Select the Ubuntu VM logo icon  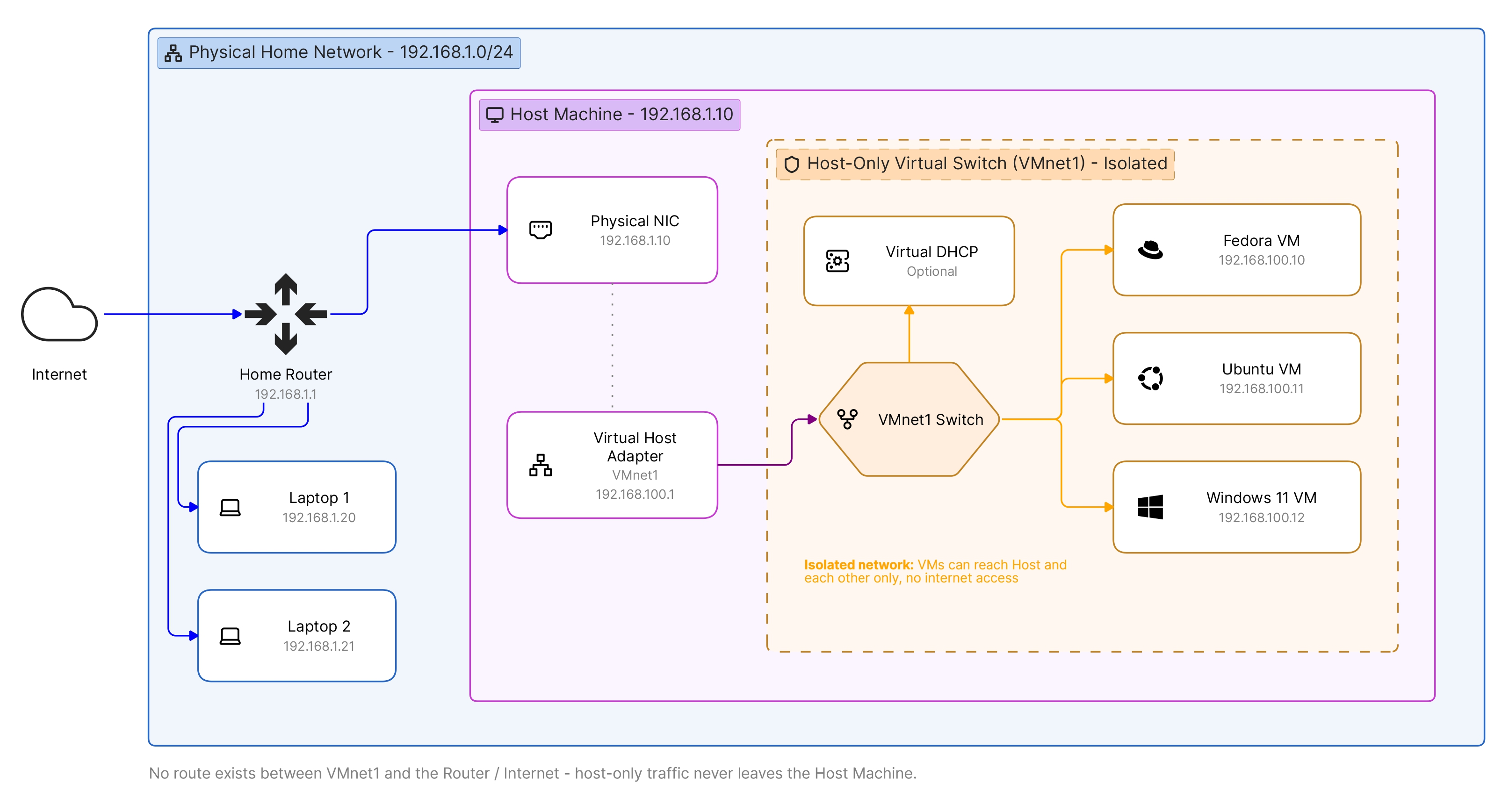(1150, 378)
